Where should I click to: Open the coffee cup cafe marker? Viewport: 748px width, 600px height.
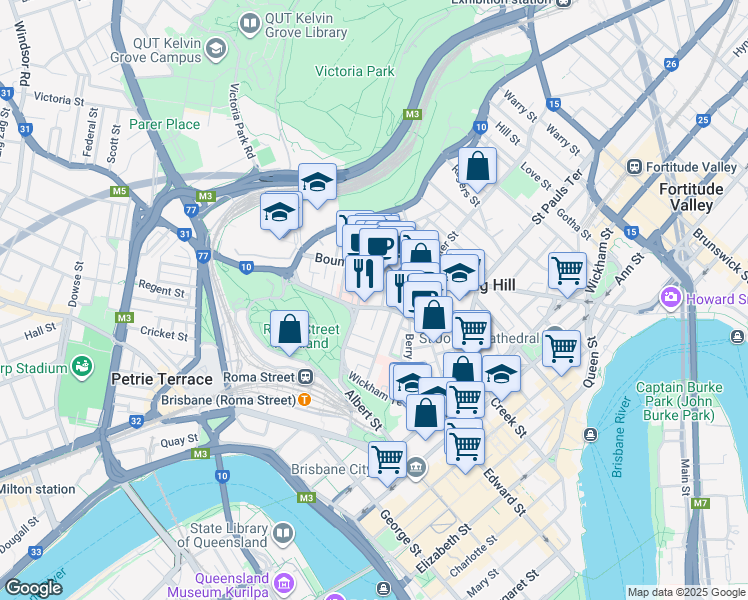click(378, 246)
